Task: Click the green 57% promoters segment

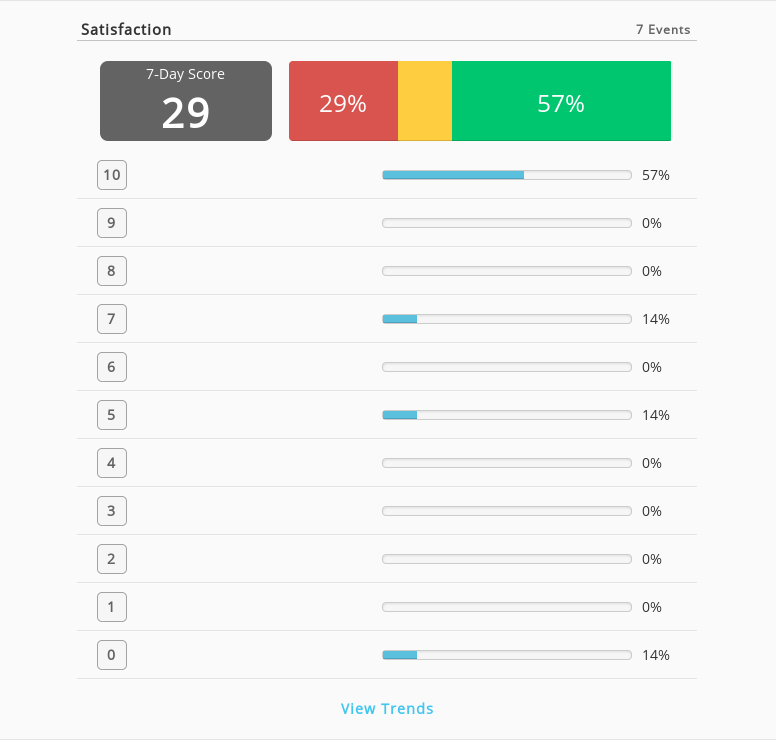Action: (x=562, y=101)
